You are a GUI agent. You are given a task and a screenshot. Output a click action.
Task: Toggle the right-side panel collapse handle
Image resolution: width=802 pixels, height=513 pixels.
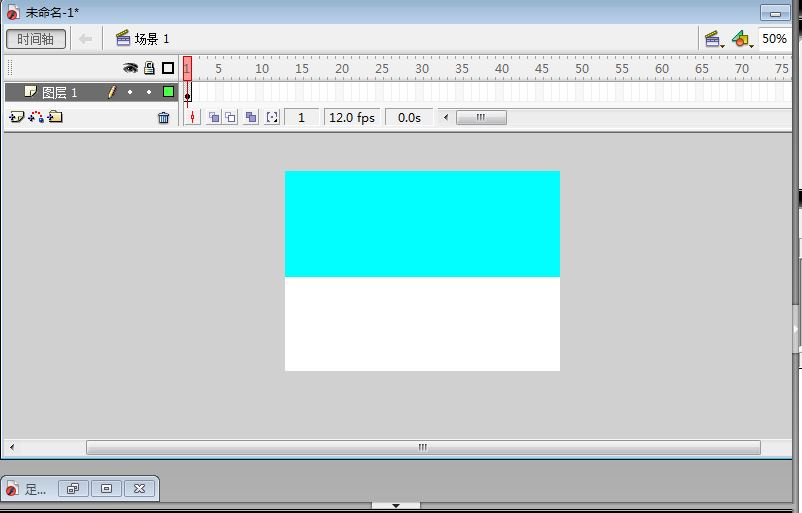tap(796, 329)
